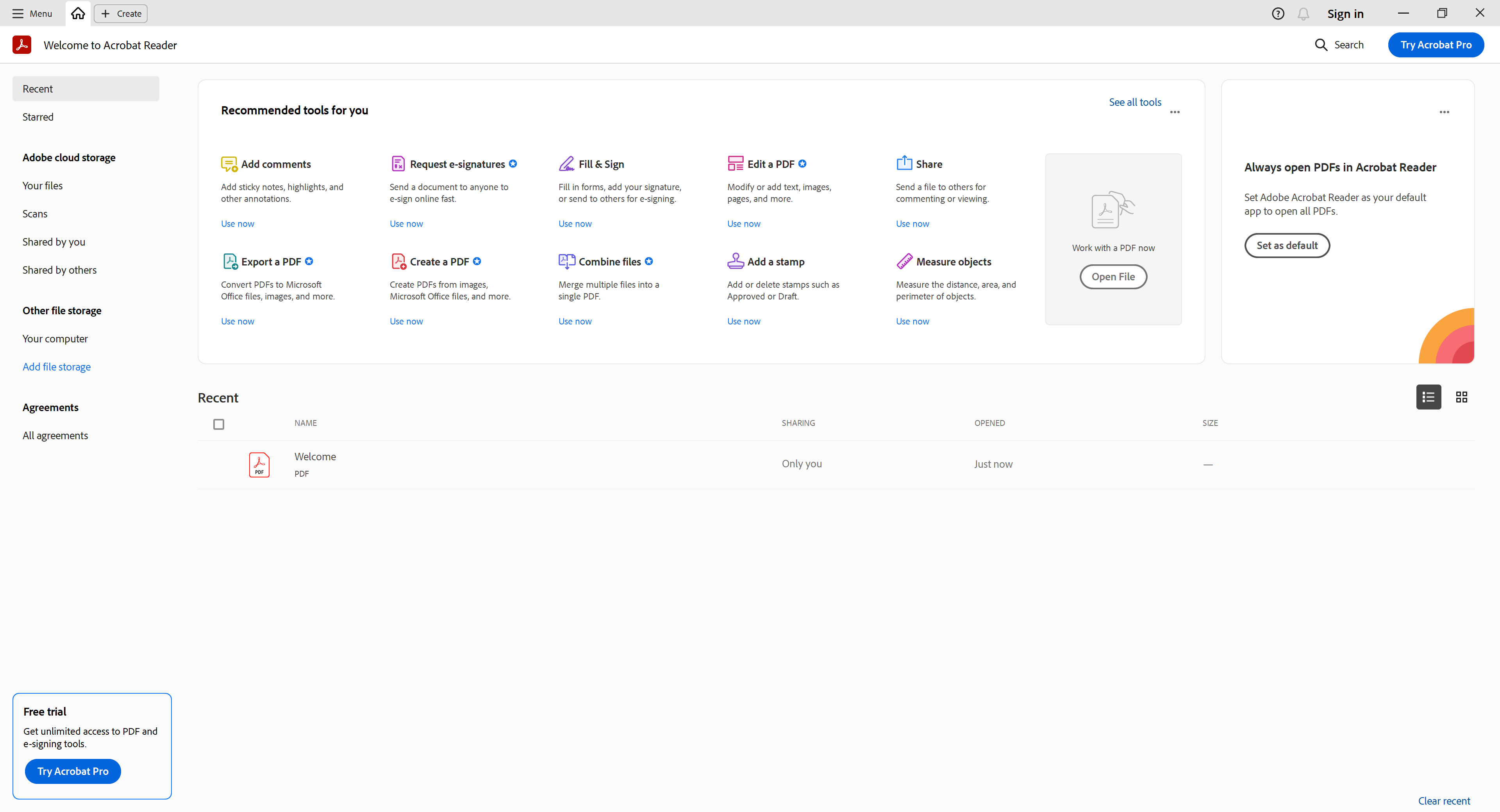Viewport: 1500px width, 812px height.
Task: Click the Fill & Sign pen icon
Action: (x=566, y=164)
